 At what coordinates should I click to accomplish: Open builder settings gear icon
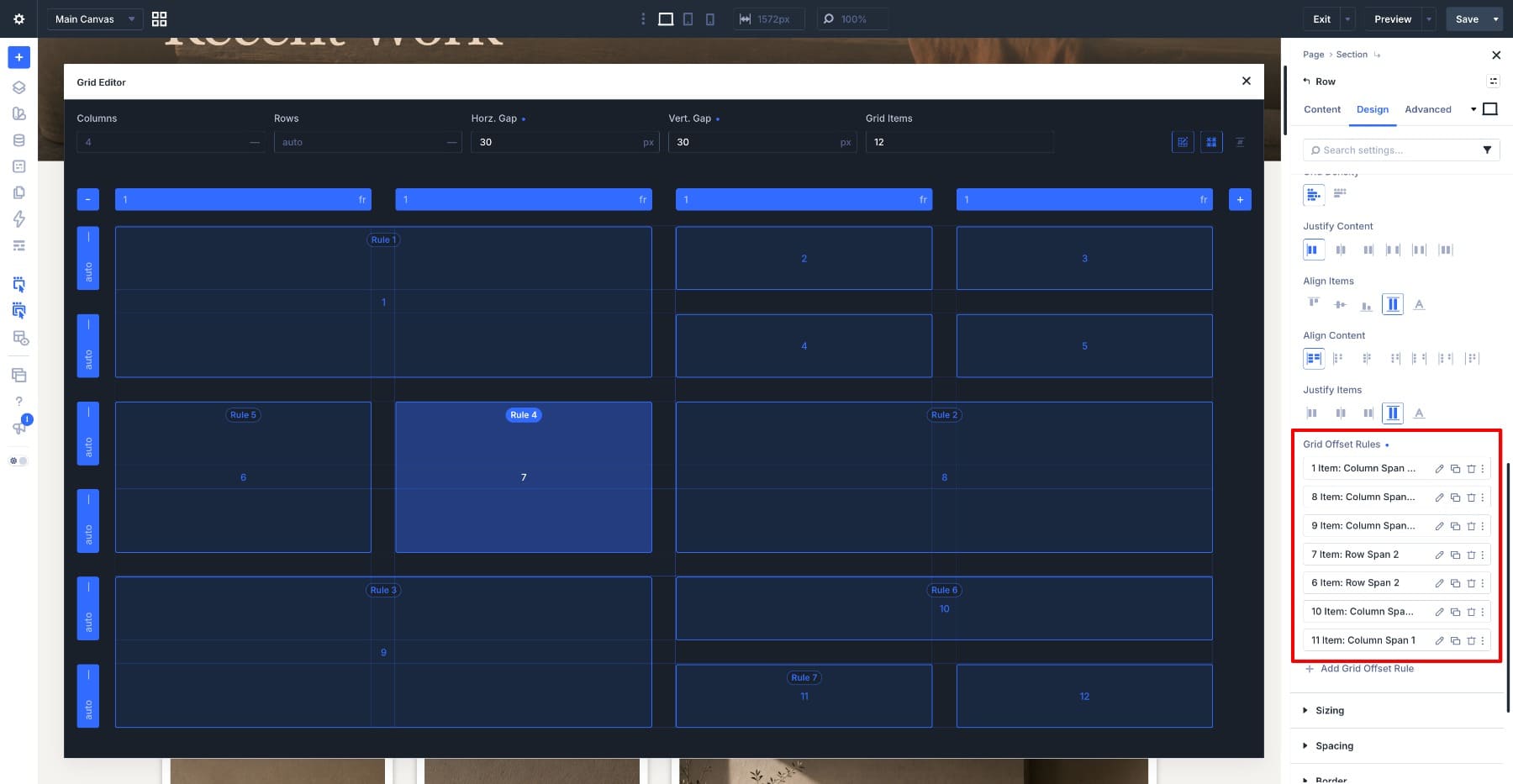pos(18,18)
